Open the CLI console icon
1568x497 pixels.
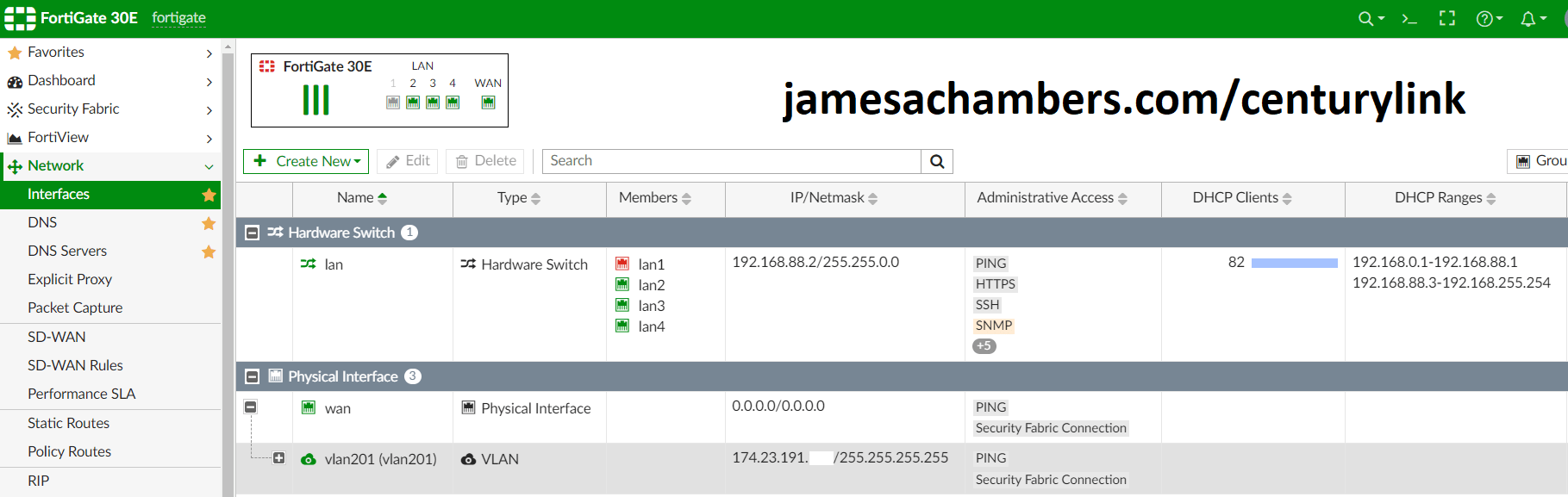click(1409, 18)
